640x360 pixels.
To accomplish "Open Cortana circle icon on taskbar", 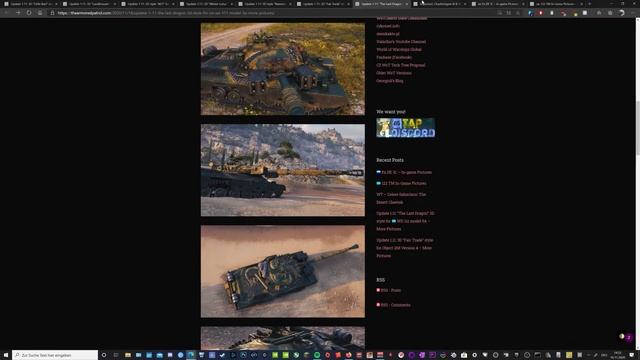I will tap(104, 355).
